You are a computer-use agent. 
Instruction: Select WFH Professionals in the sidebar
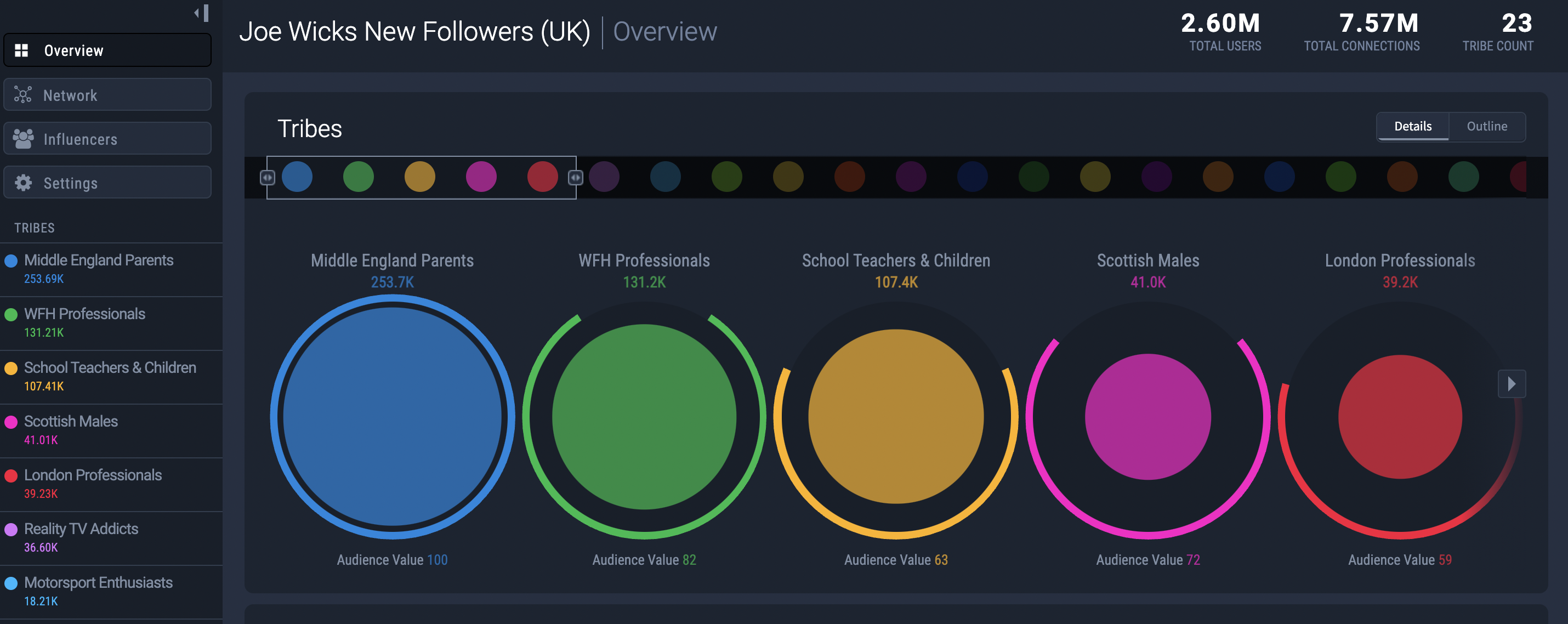[111, 322]
